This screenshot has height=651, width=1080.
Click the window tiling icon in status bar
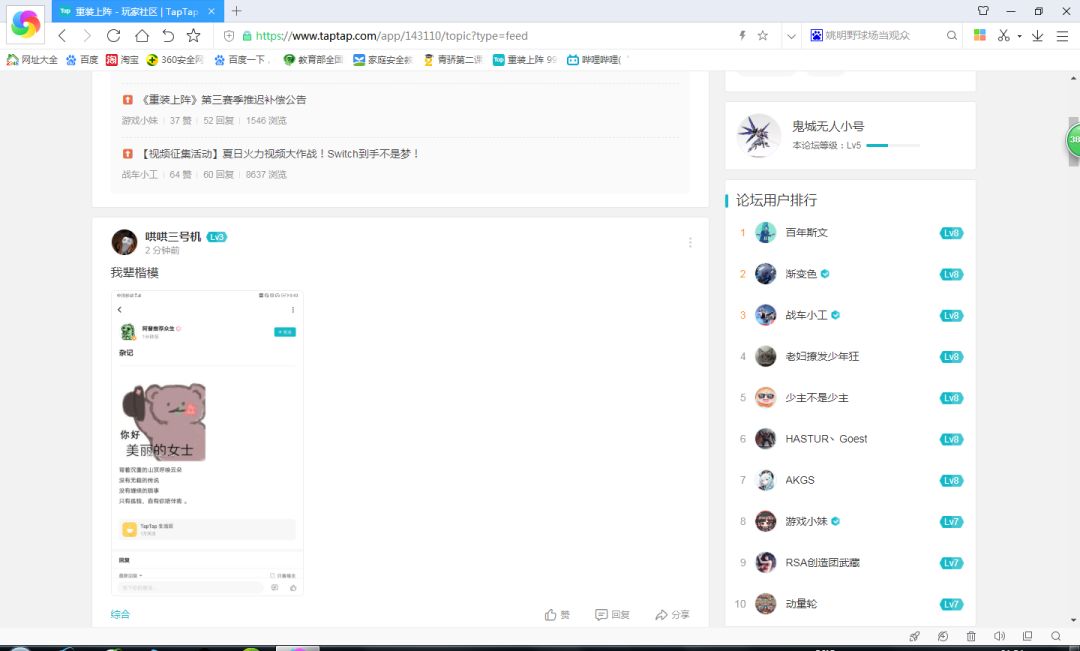coord(1028,637)
